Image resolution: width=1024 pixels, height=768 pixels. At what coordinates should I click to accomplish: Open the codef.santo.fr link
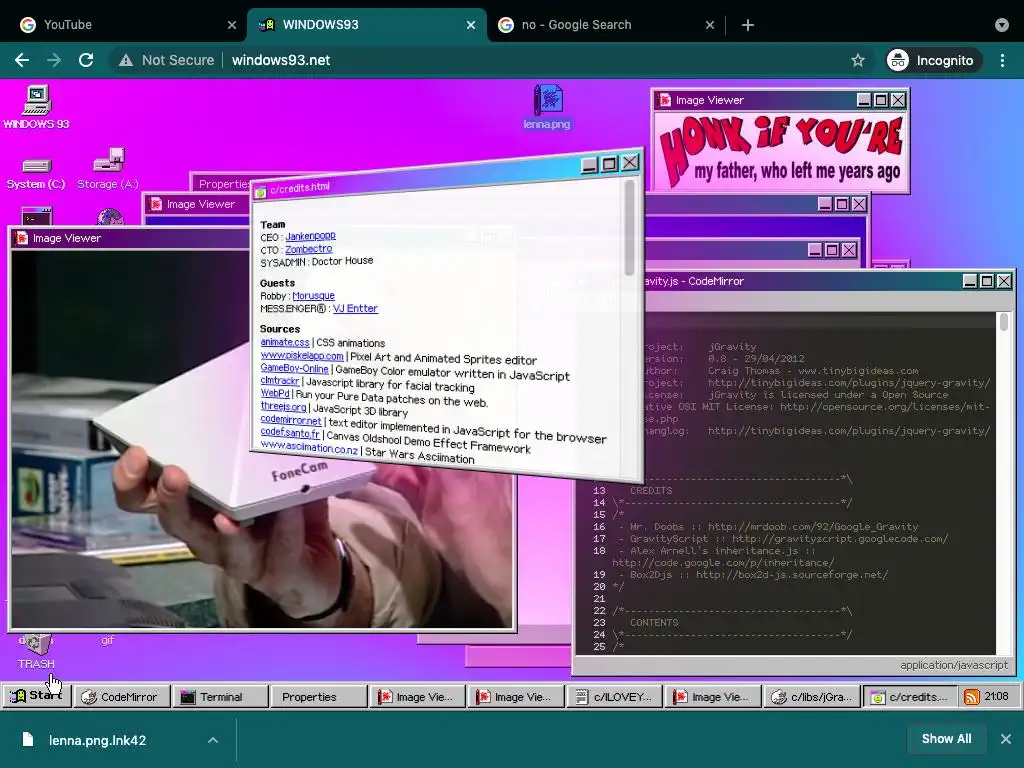[290, 432]
